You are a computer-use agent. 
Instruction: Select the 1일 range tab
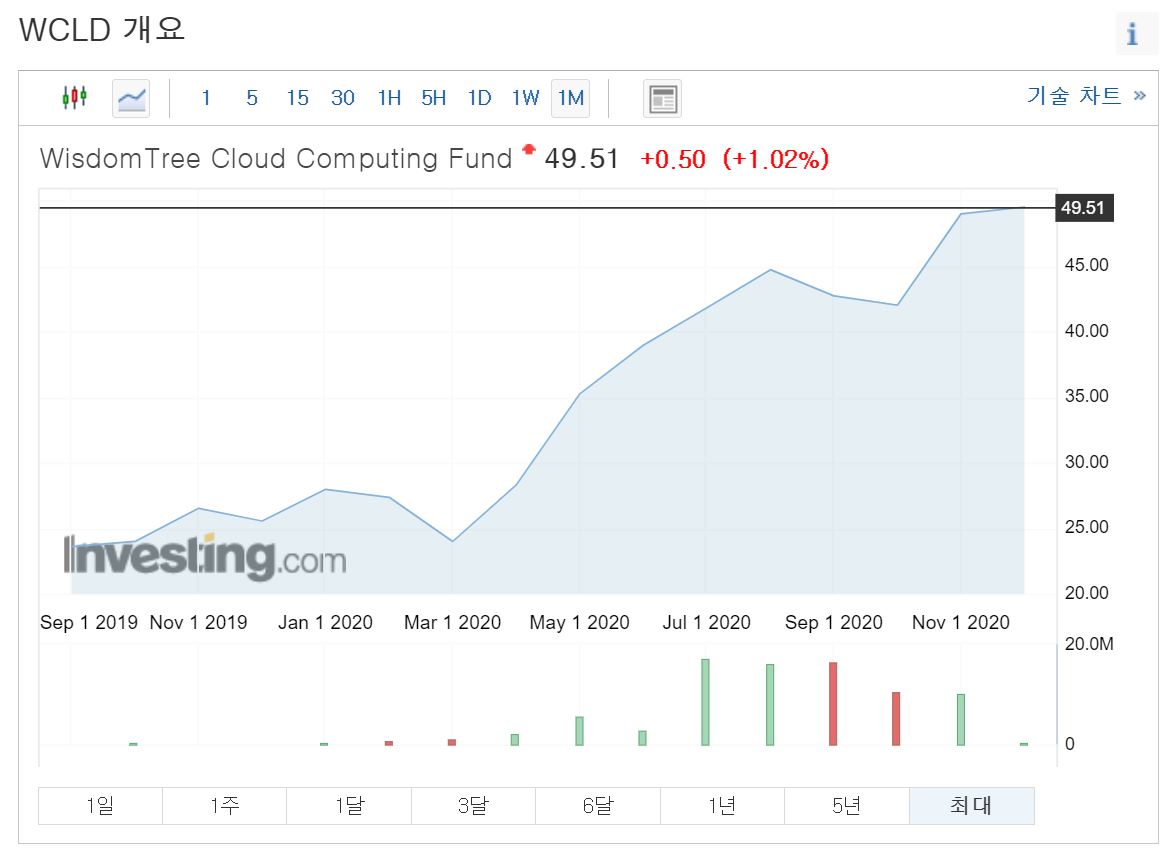click(x=100, y=806)
